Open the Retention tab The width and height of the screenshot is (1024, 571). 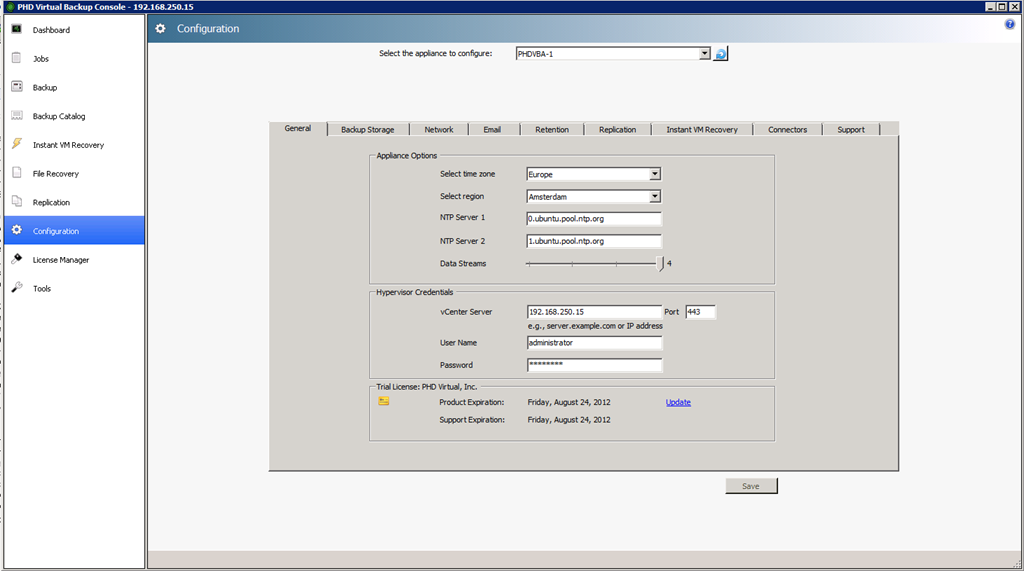[552, 129]
